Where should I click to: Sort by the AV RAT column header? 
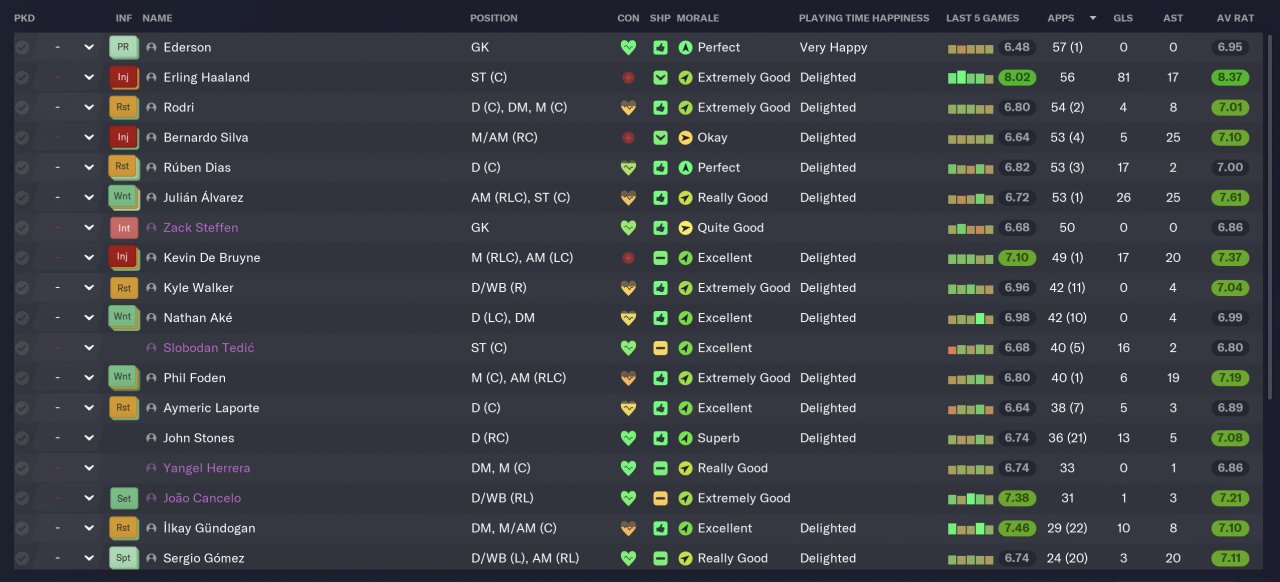click(x=1235, y=18)
